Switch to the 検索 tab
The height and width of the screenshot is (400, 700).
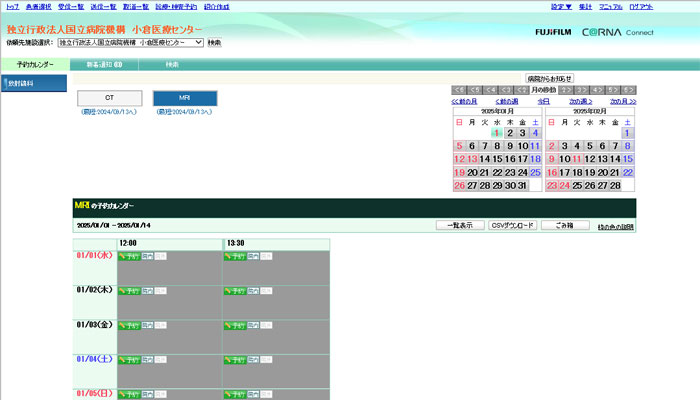pyautogui.click(x=172, y=65)
